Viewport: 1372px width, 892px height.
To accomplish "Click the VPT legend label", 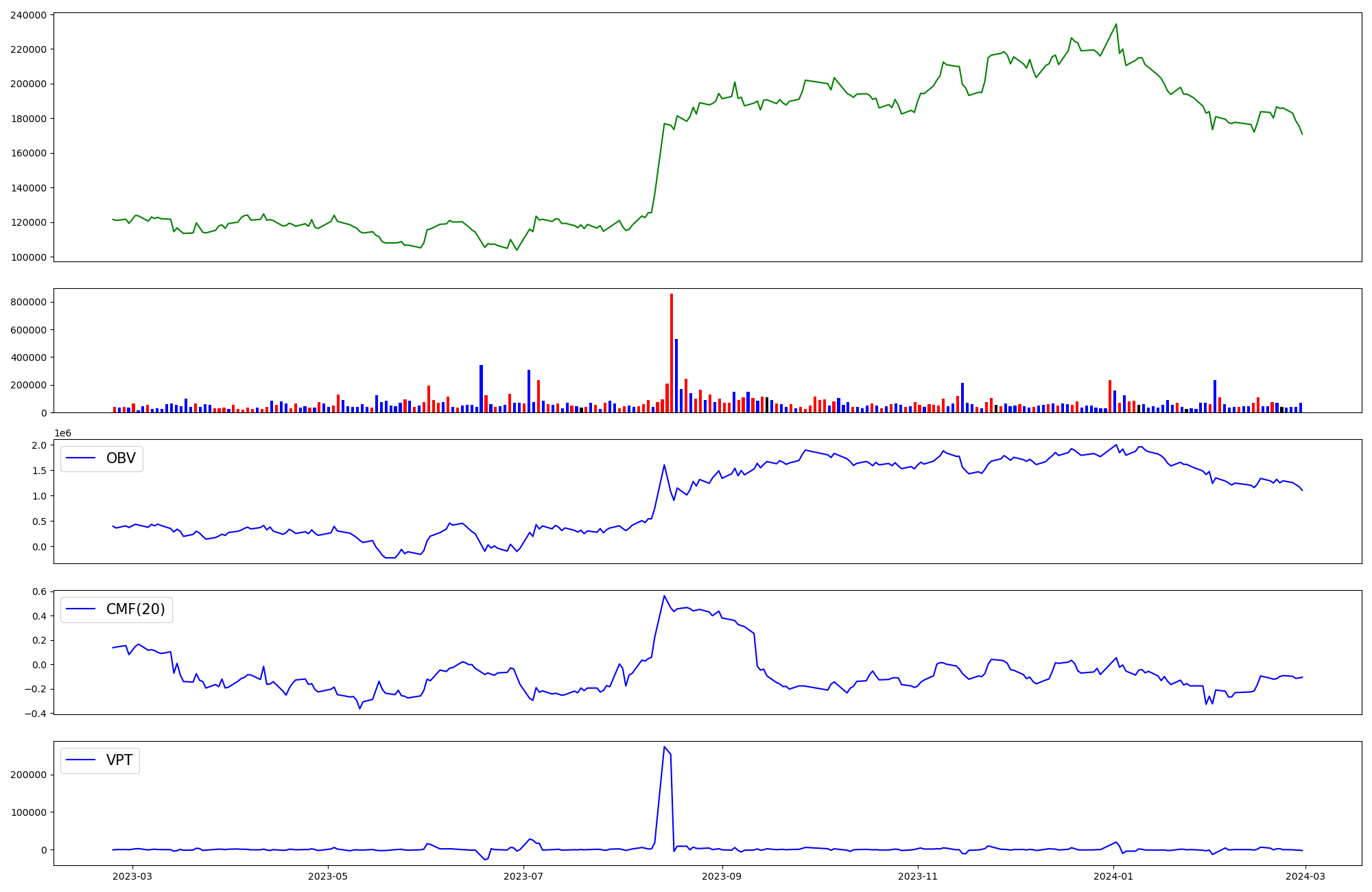I will point(119,760).
